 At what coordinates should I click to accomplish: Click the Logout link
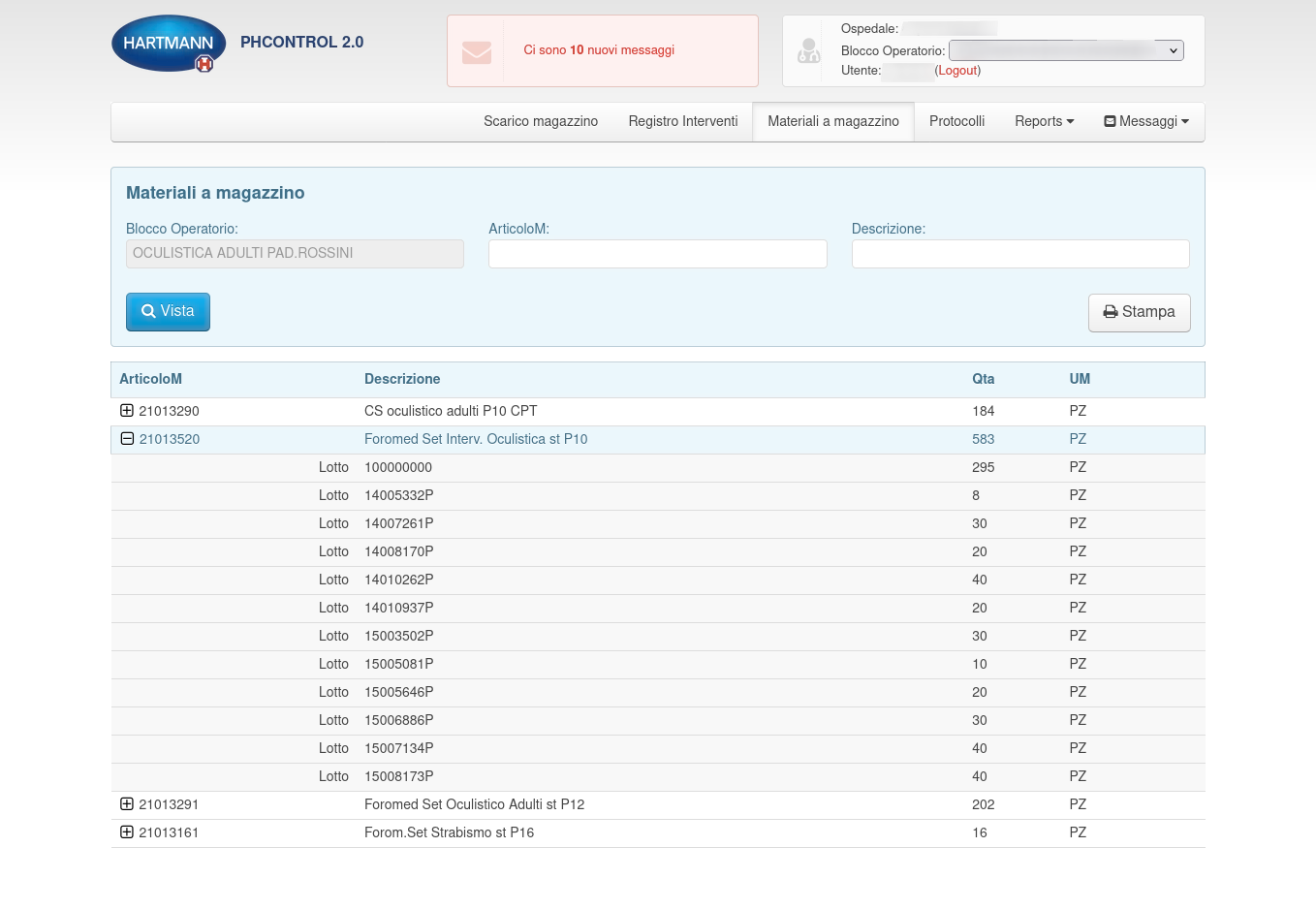(x=957, y=71)
